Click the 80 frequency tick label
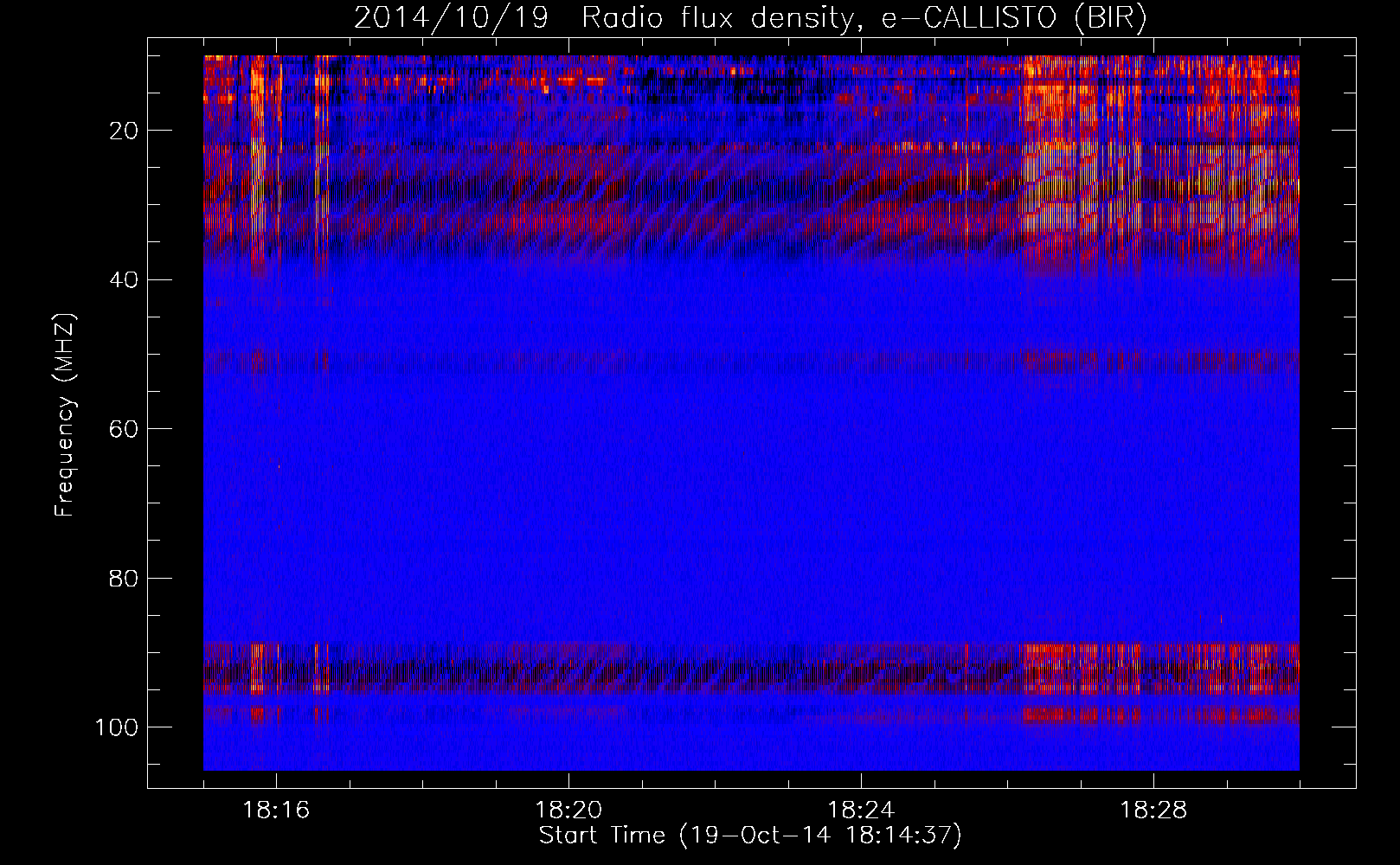The height and width of the screenshot is (865, 1400). pos(124,578)
